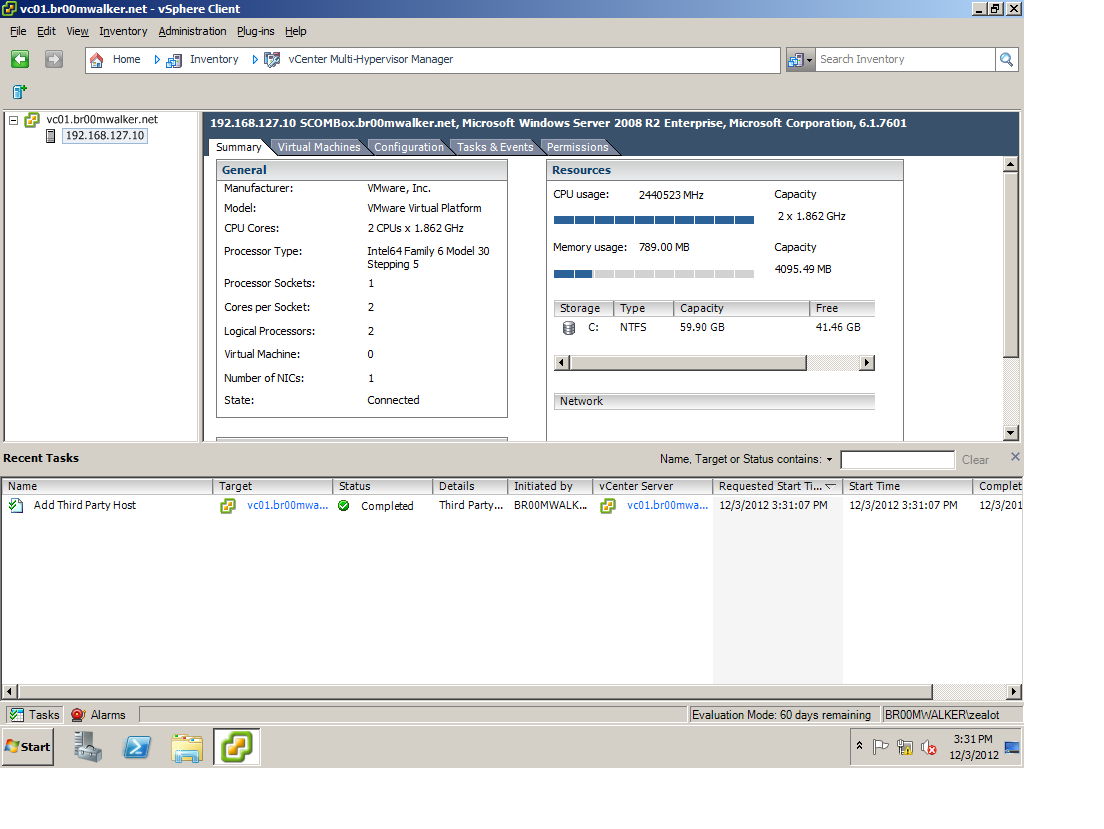Click the Status column header in Recent Tasks
Screen dimensions: 1104x829
coord(382,486)
